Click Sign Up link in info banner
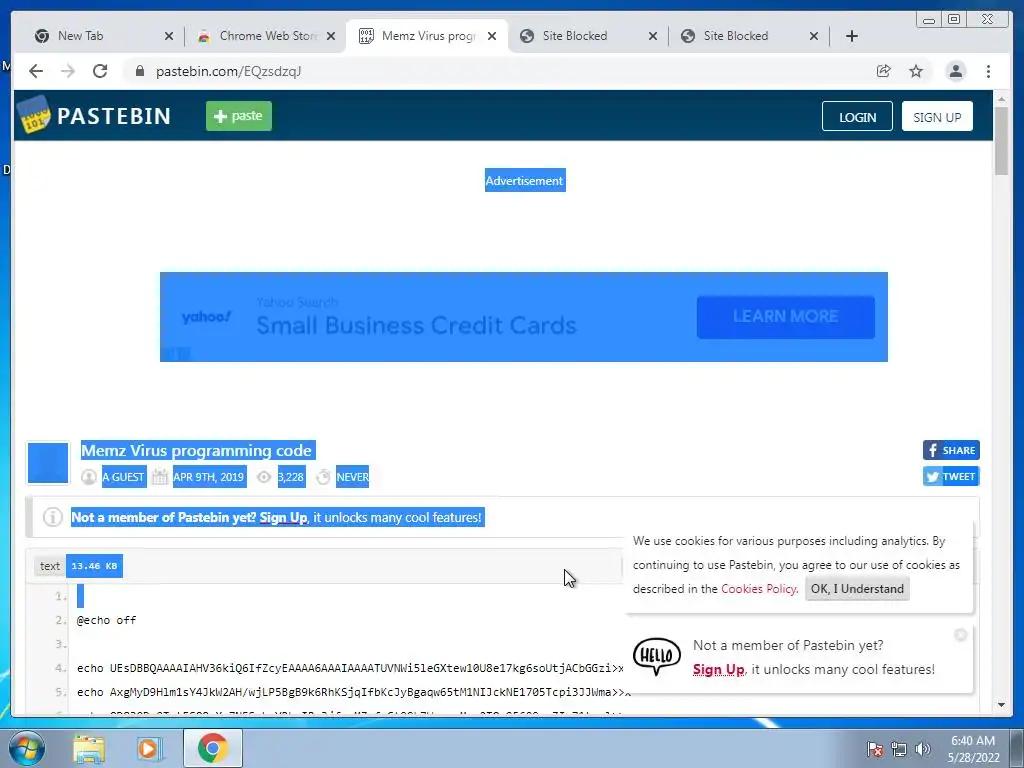Image resolution: width=1024 pixels, height=768 pixels. 283,517
